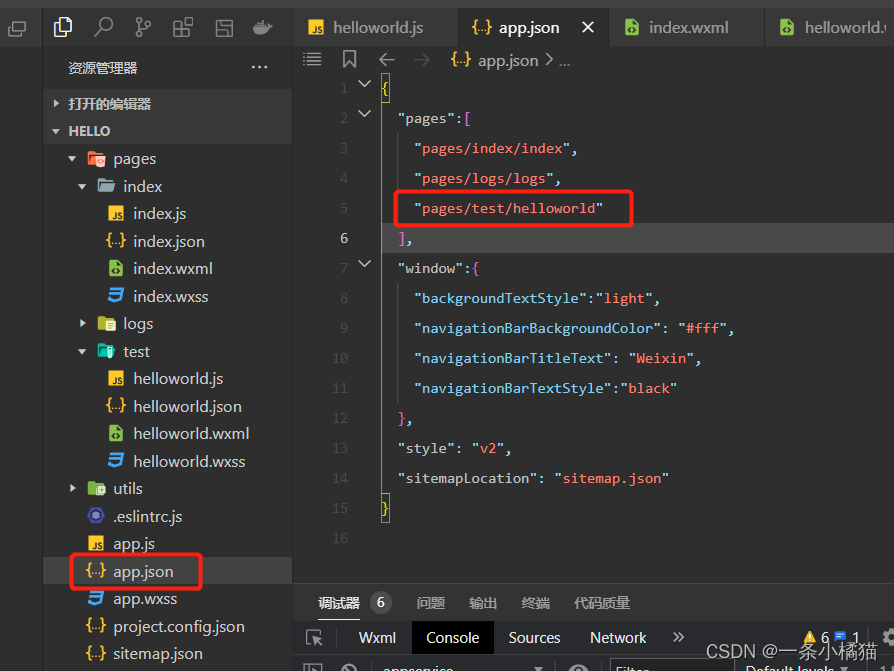Open app.wxss in the explorer
This screenshot has width=894, height=671.
(x=145, y=599)
